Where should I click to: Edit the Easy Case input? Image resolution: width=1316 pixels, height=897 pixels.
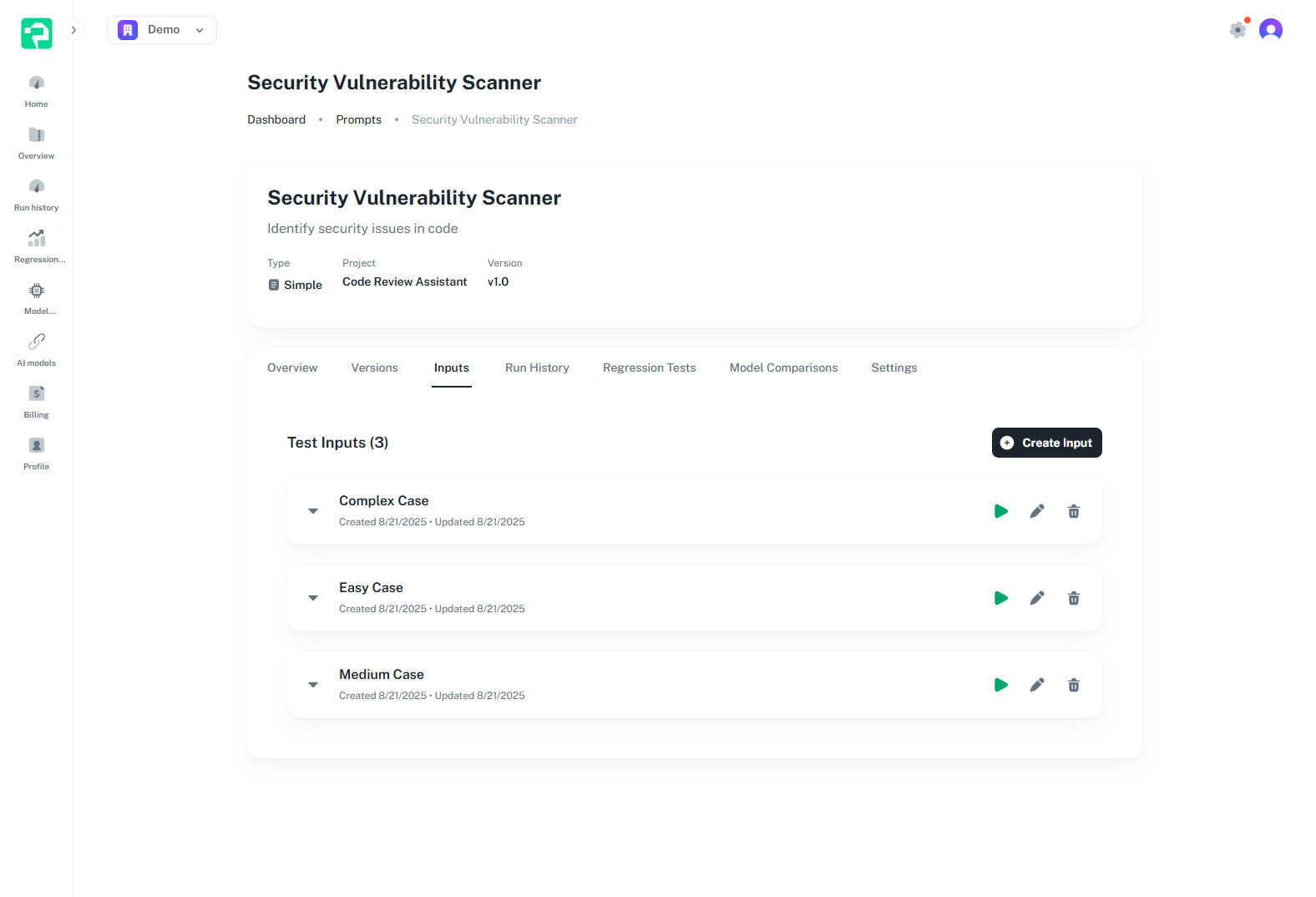(x=1036, y=598)
